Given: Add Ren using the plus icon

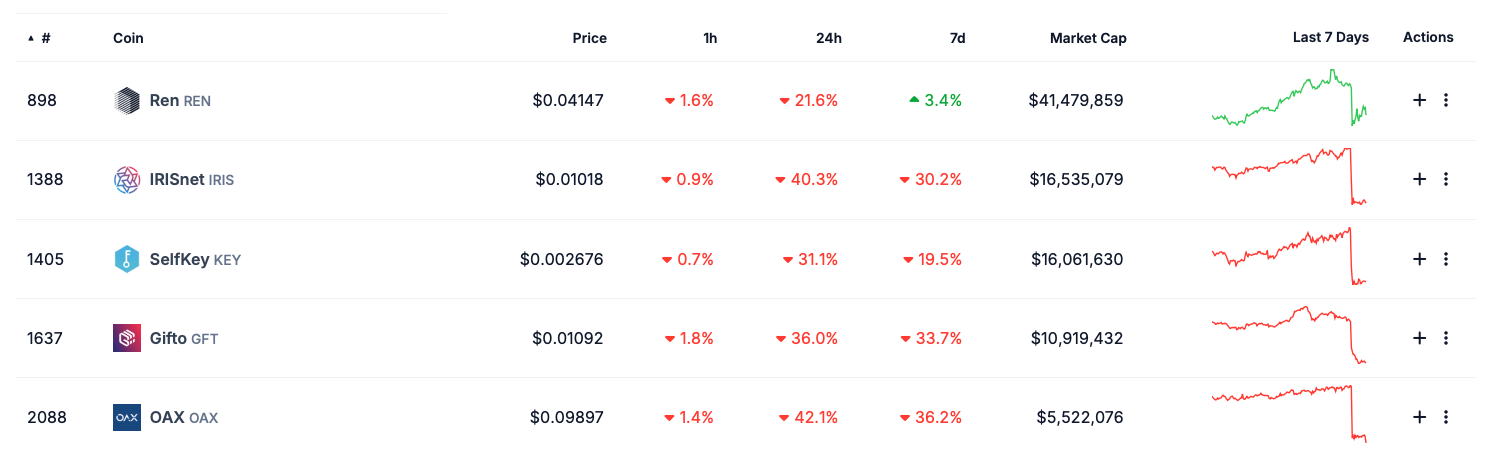Looking at the screenshot, I should click(x=1418, y=100).
